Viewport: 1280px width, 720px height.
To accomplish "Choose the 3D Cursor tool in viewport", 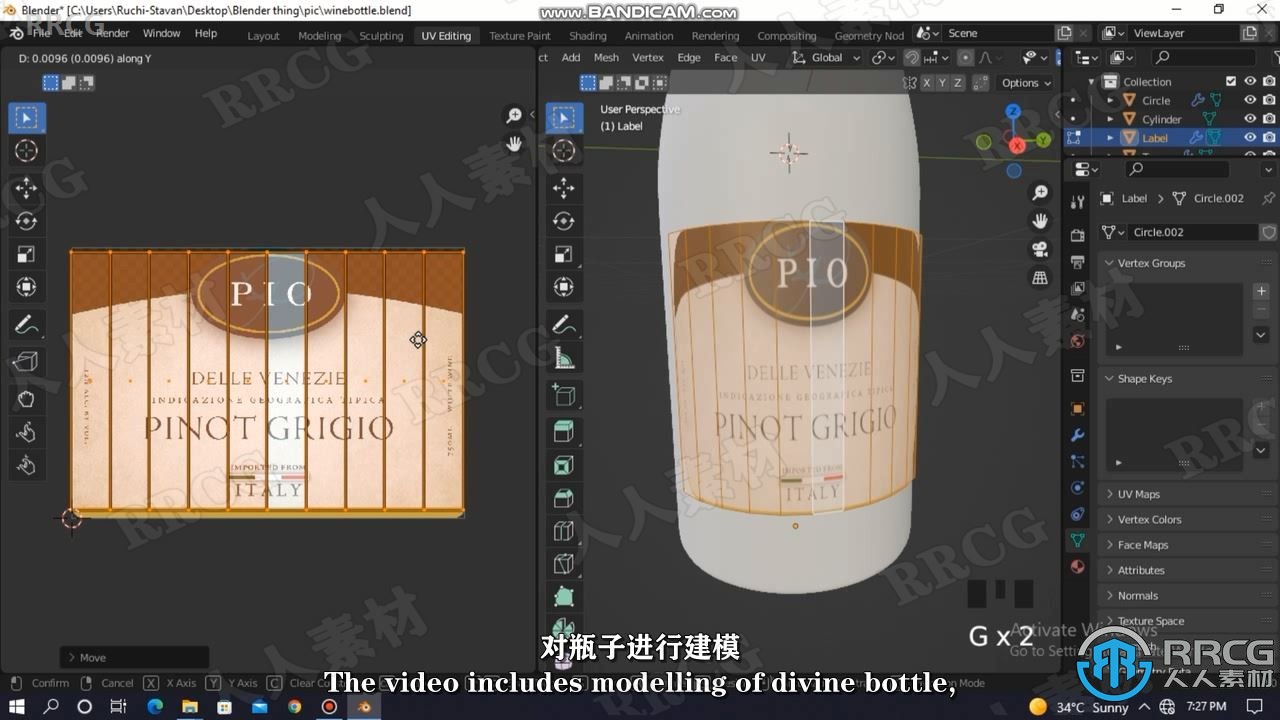I will 564,151.
